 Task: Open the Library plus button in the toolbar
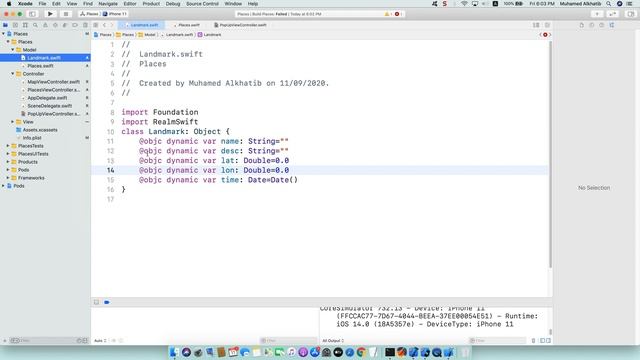click(597, 14)
